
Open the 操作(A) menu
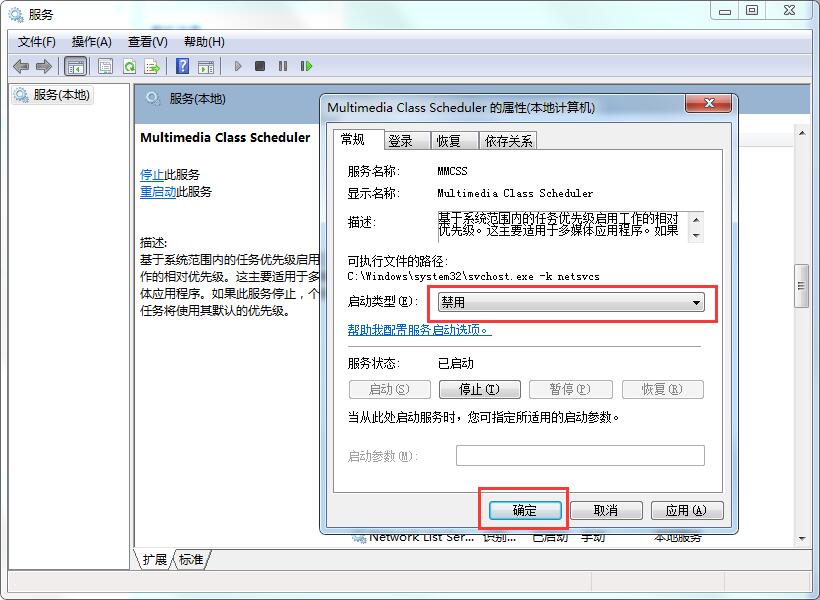click(x=92, y=42)
